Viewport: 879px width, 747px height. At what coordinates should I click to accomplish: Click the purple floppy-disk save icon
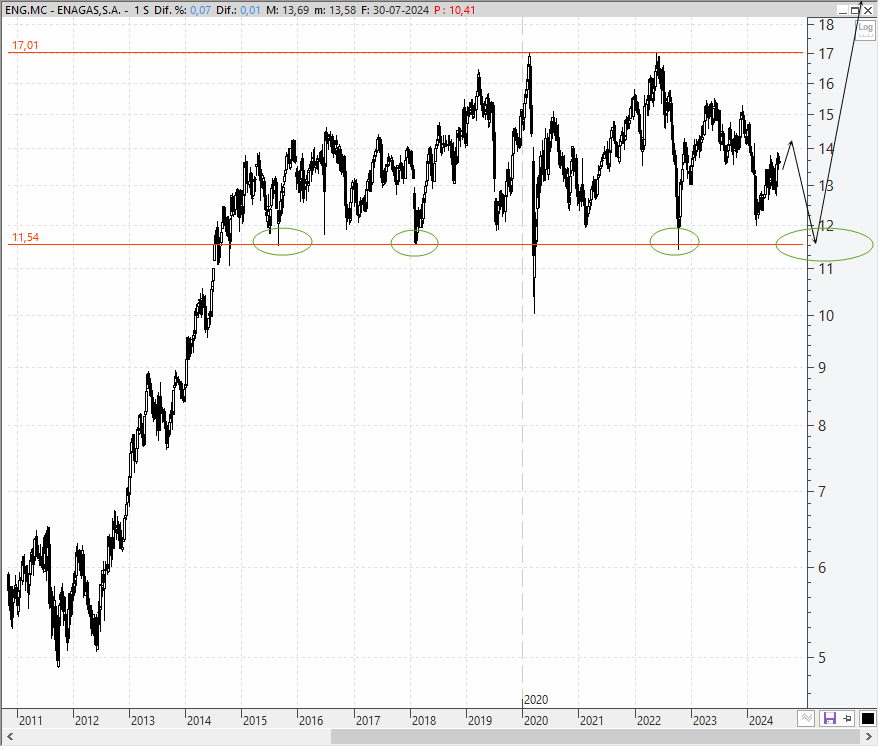tap(830, 718)
